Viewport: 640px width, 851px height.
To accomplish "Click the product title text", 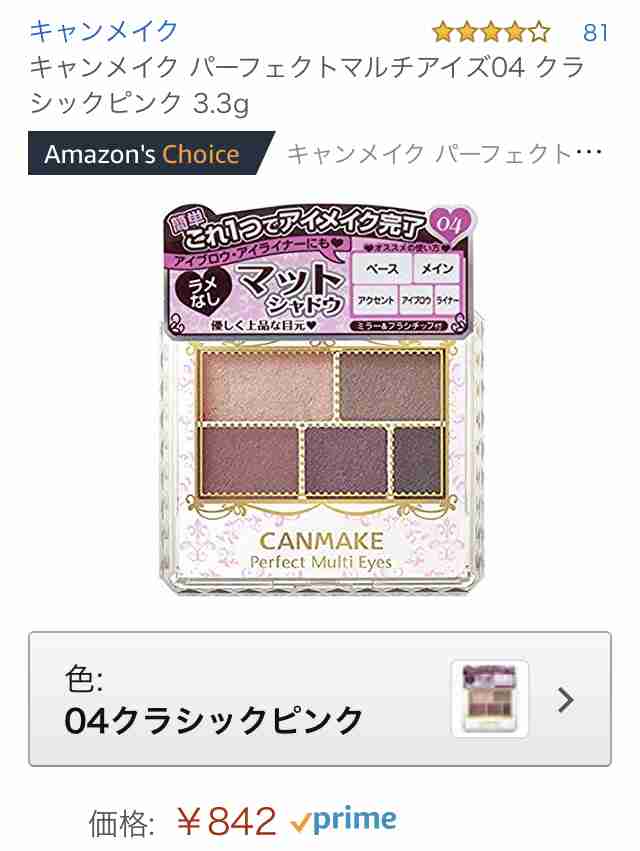I will click(307, 85).
